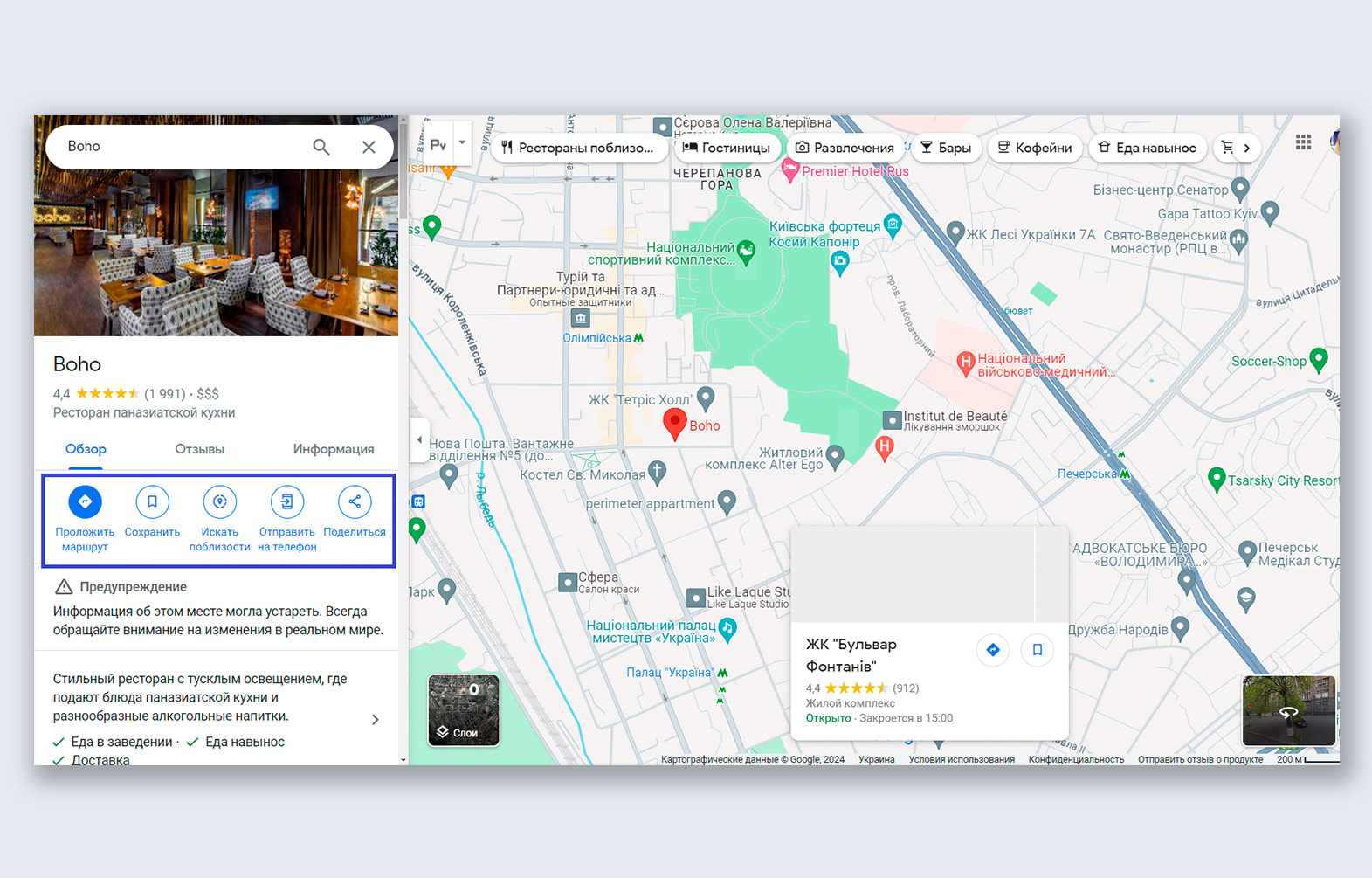1372x878 pixels.
Task: Open the Google apps grid icon
Action: (1303, 142)
